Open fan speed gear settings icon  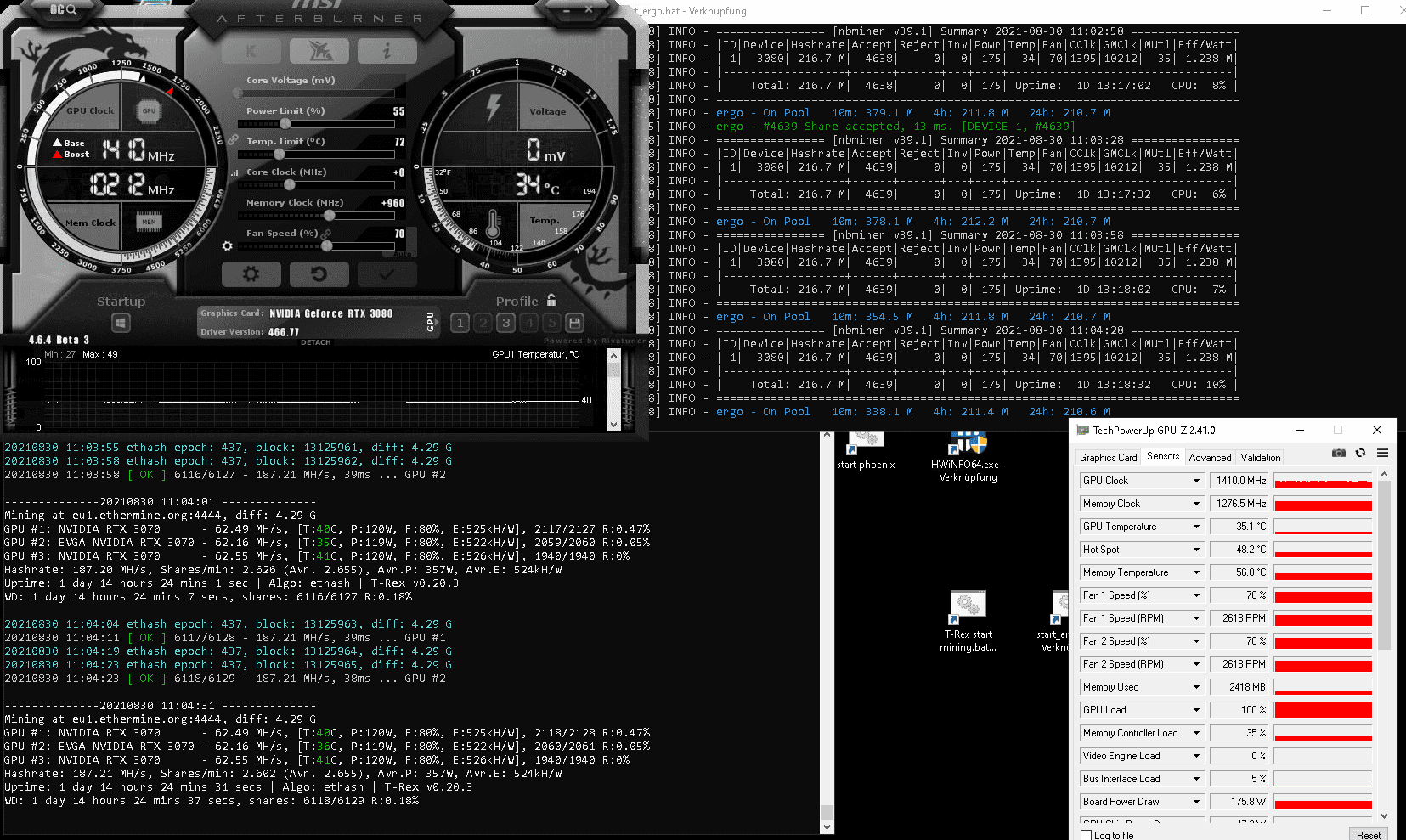tap(227, 246)
